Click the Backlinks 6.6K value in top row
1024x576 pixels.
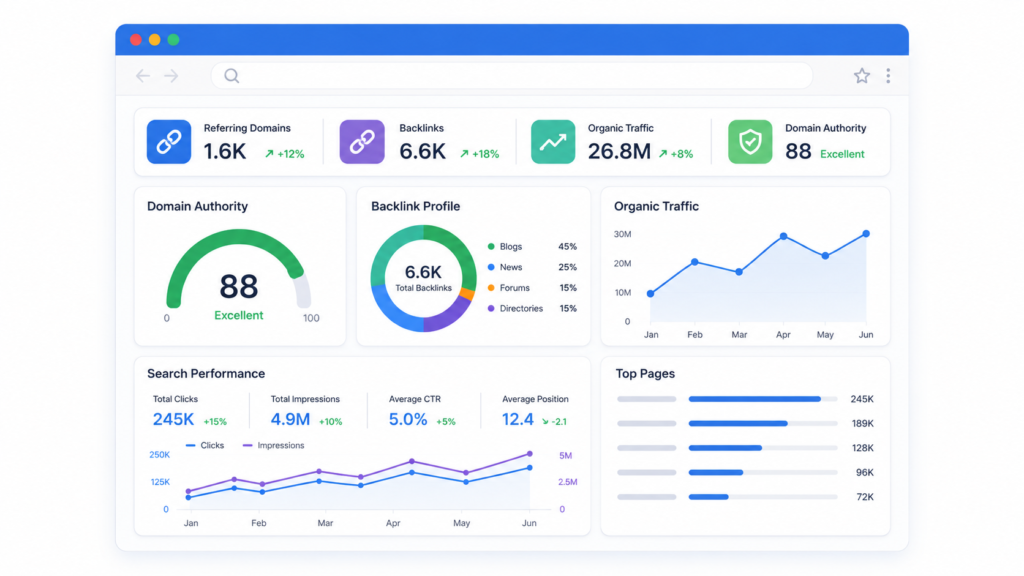click(423, 152)
